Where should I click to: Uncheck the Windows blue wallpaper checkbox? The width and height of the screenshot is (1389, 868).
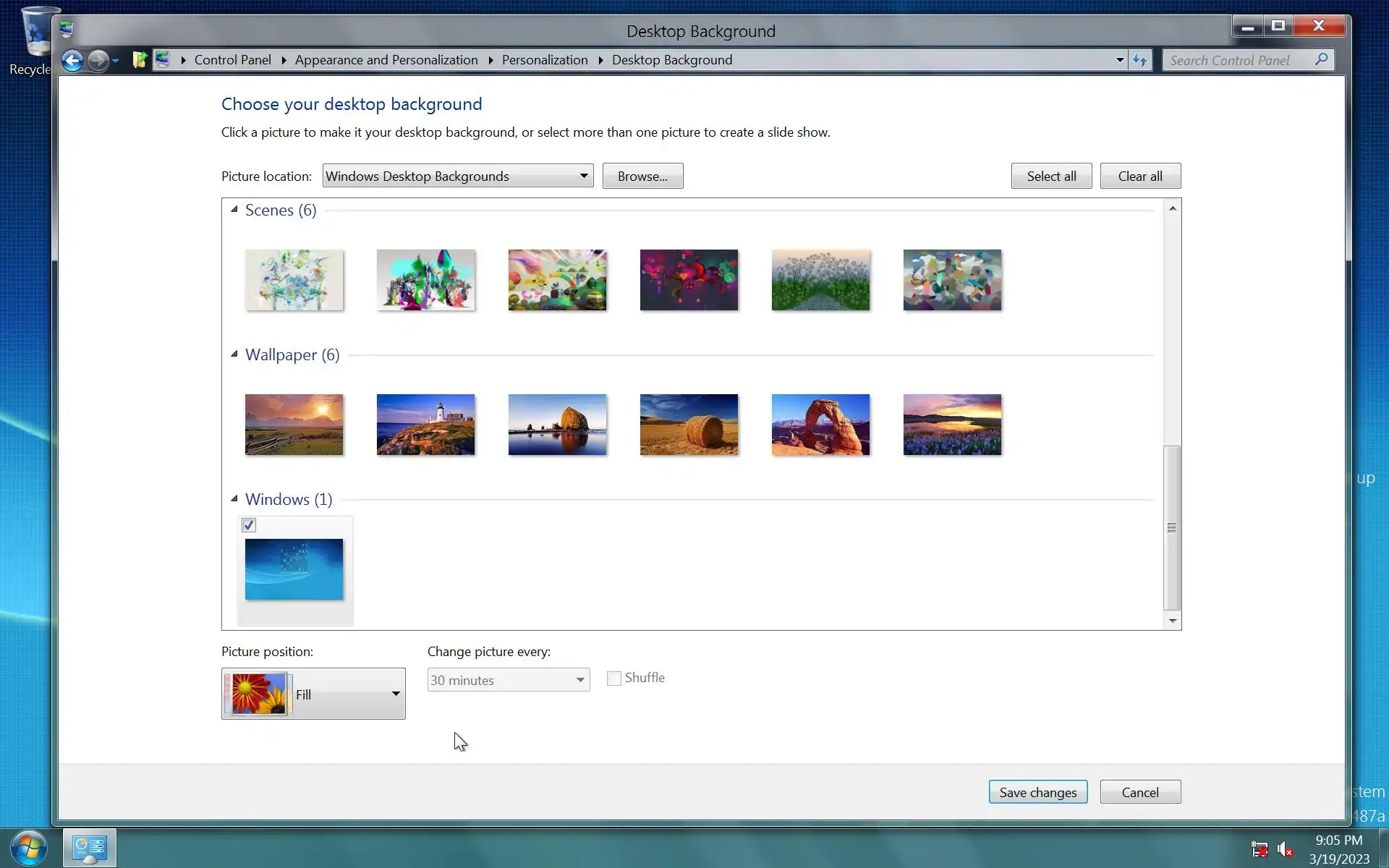(x=249, y=525)
